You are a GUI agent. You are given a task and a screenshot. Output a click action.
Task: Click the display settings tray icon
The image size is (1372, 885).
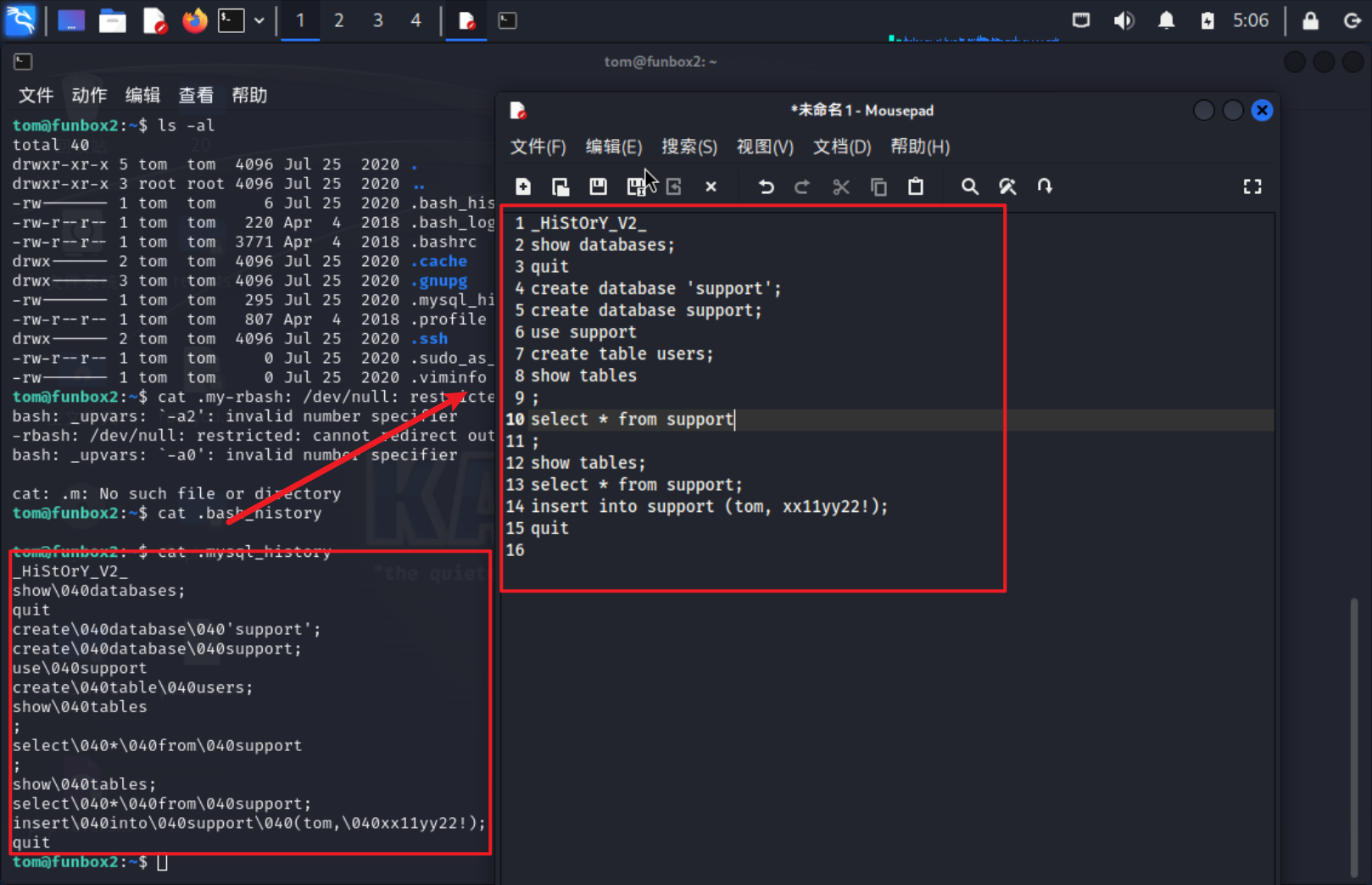pyautogui.click(x=1081, y=20)
